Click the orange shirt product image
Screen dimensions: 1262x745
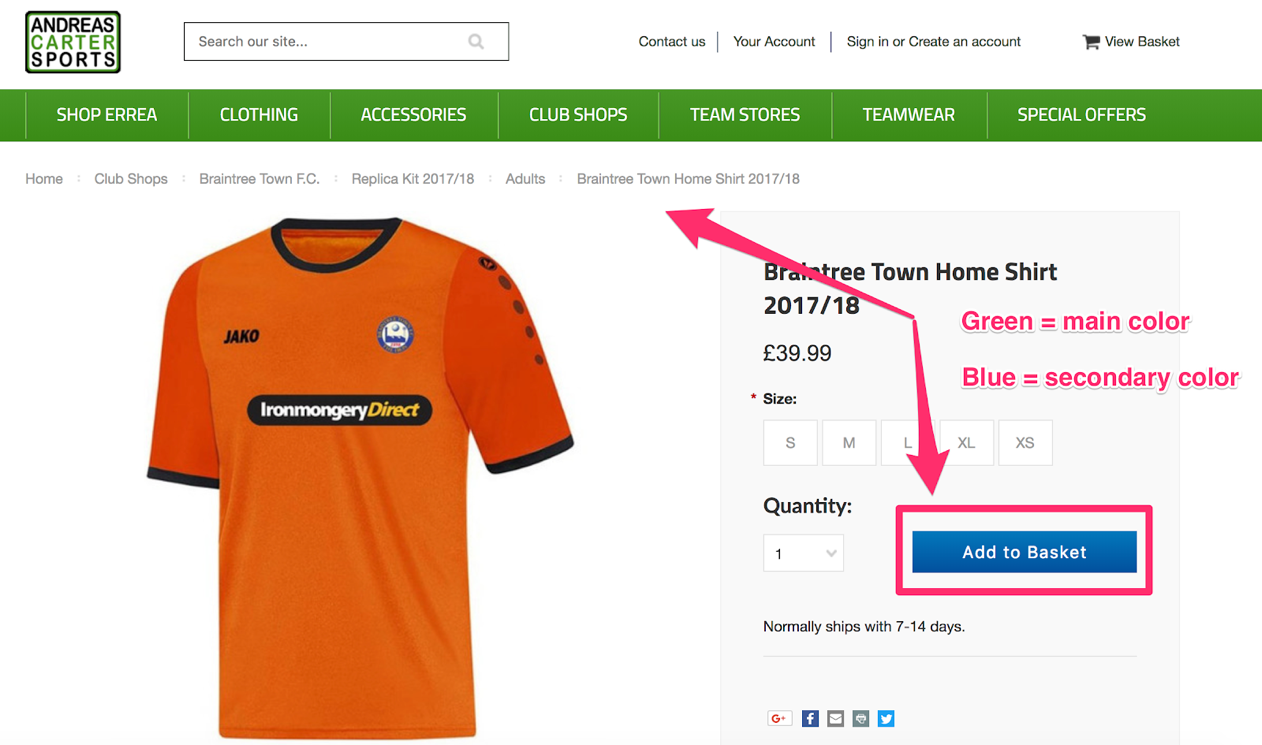click(360, 470)
